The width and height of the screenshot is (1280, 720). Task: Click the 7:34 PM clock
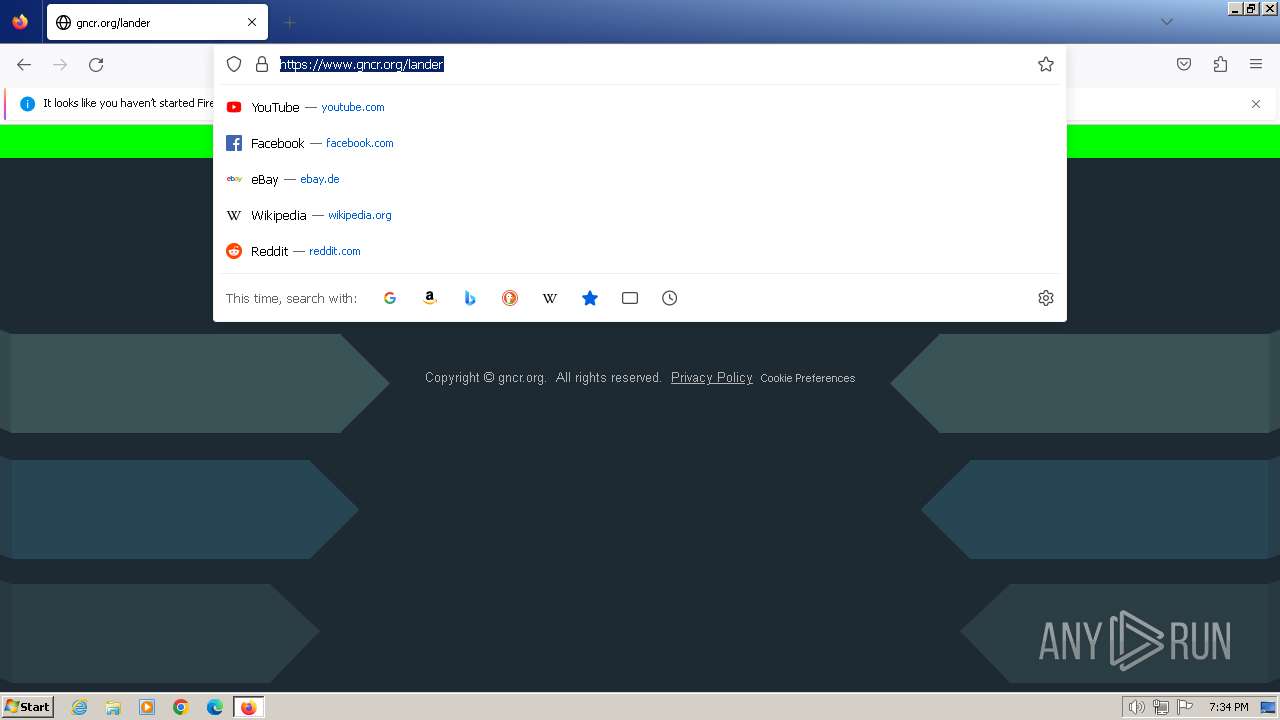pos(1228,707)
